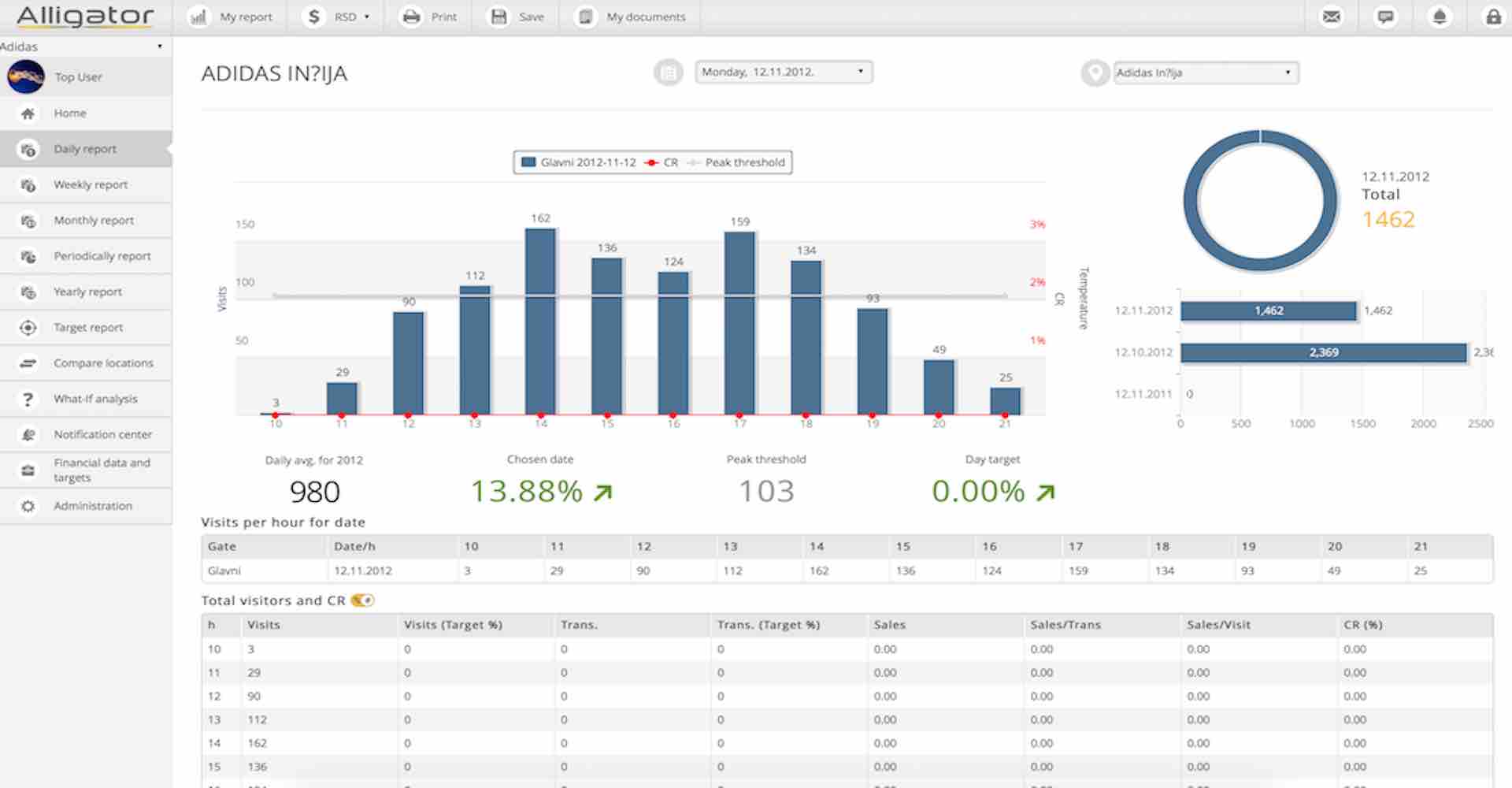Click the Target report bullseye icon
1512x788 pixels.
tap(28, 328)
